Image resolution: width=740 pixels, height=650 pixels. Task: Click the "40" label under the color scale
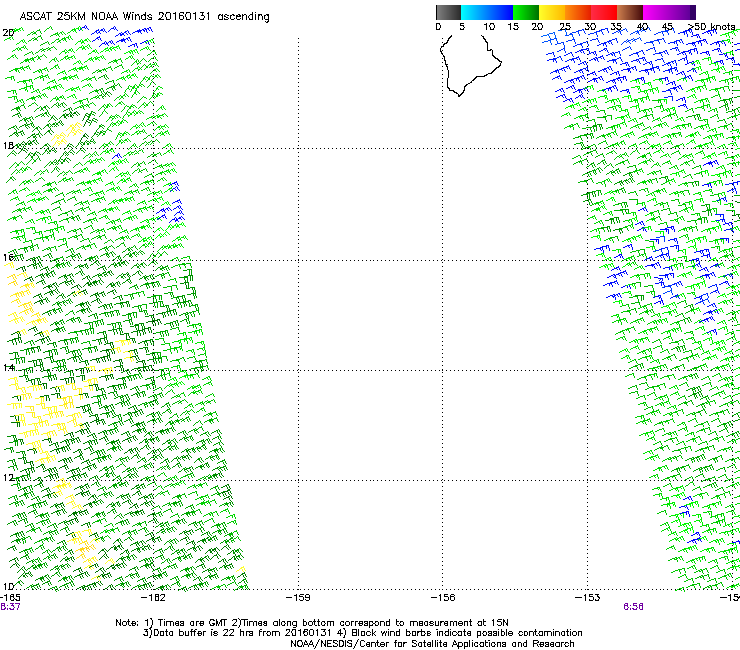click(642, 27)
